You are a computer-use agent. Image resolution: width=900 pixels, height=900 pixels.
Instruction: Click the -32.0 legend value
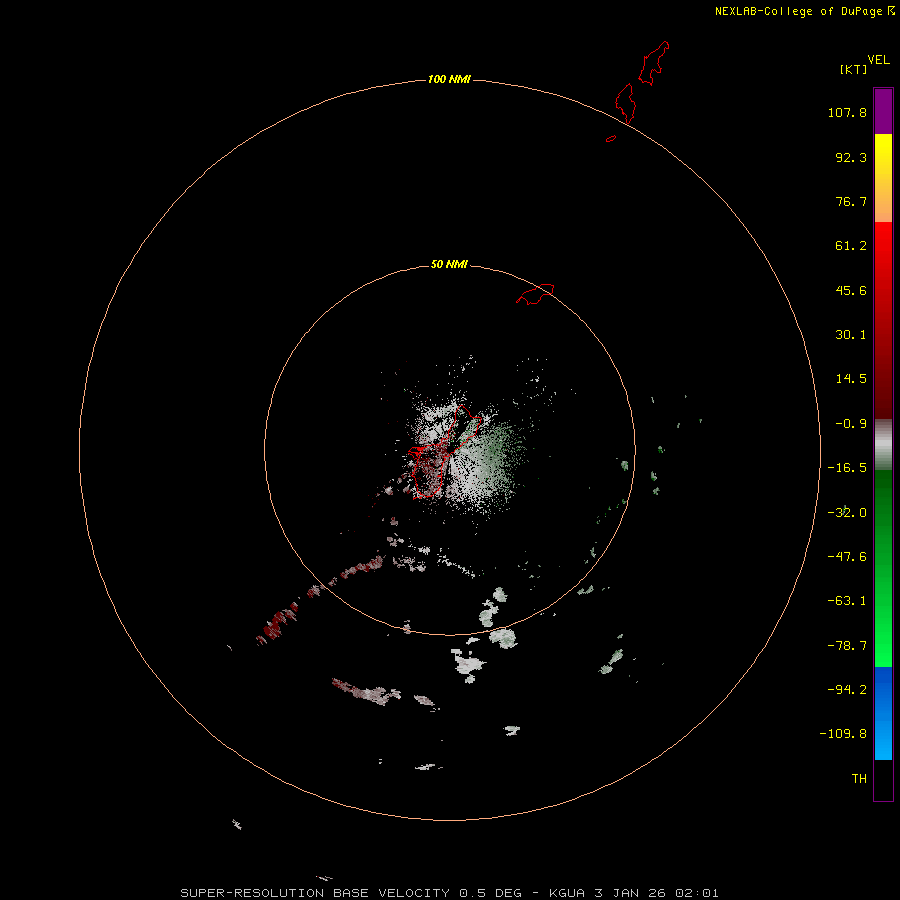click(847, 513)
